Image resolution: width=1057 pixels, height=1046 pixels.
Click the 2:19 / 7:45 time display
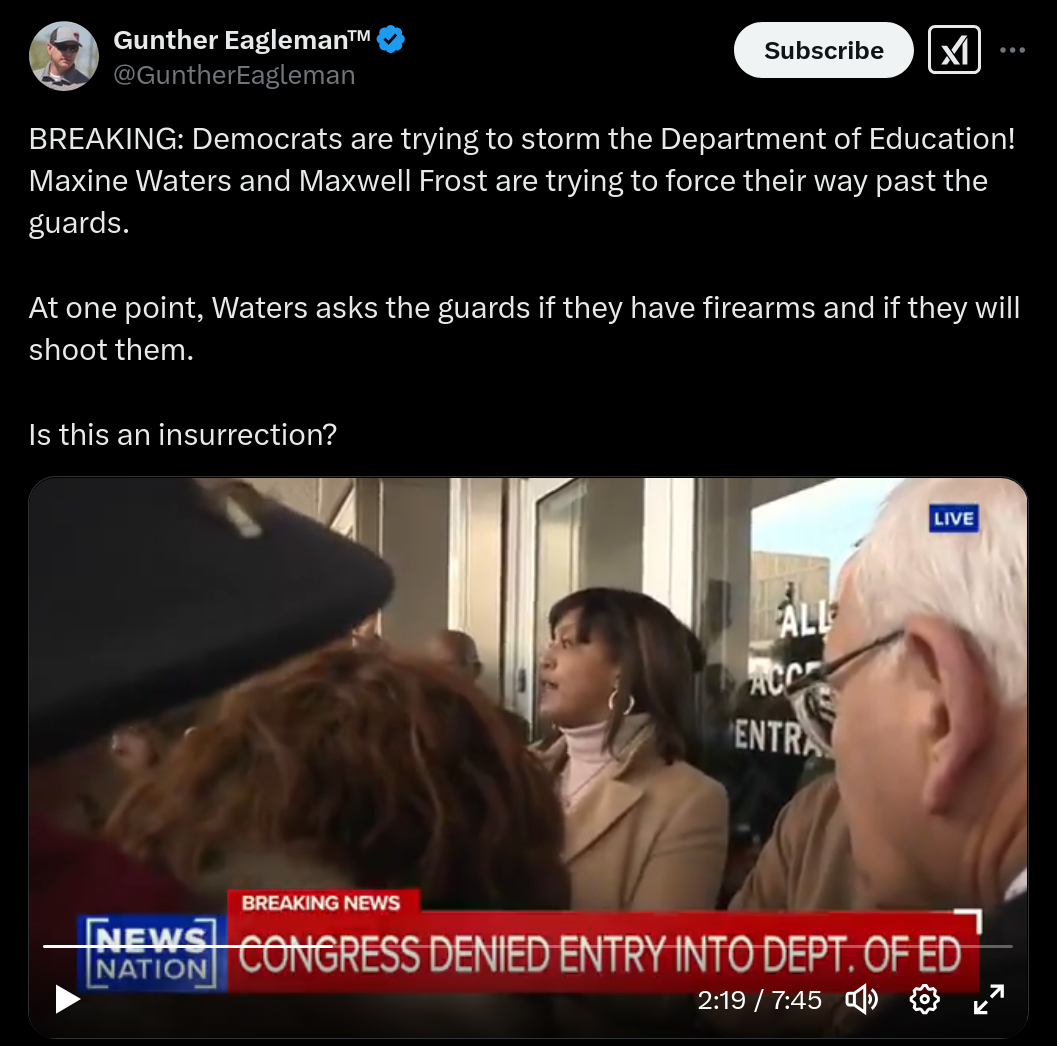pyautogui.click(x=760, y=1000)
